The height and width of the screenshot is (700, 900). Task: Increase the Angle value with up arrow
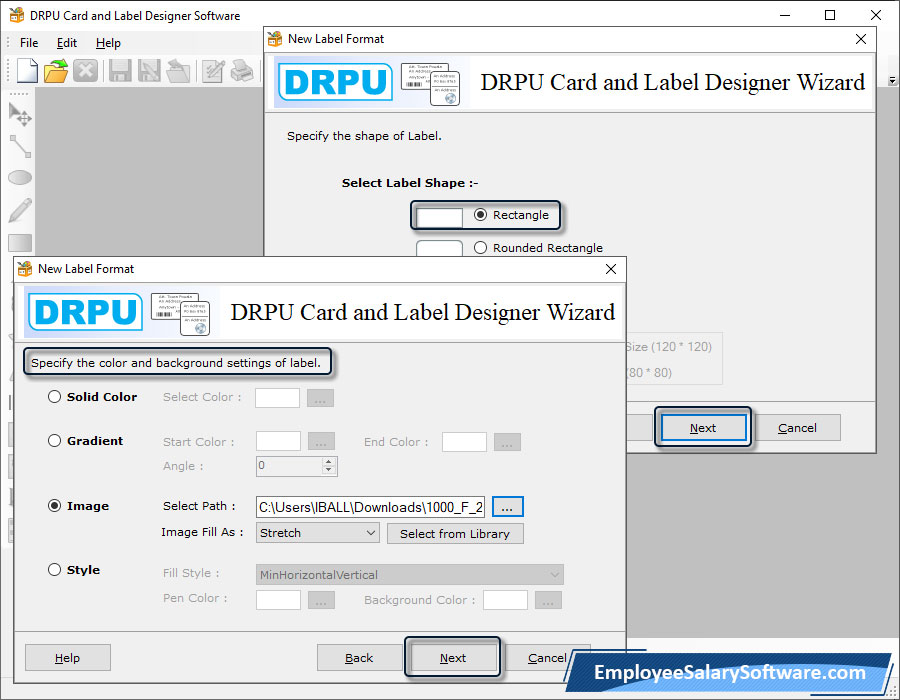328,461
